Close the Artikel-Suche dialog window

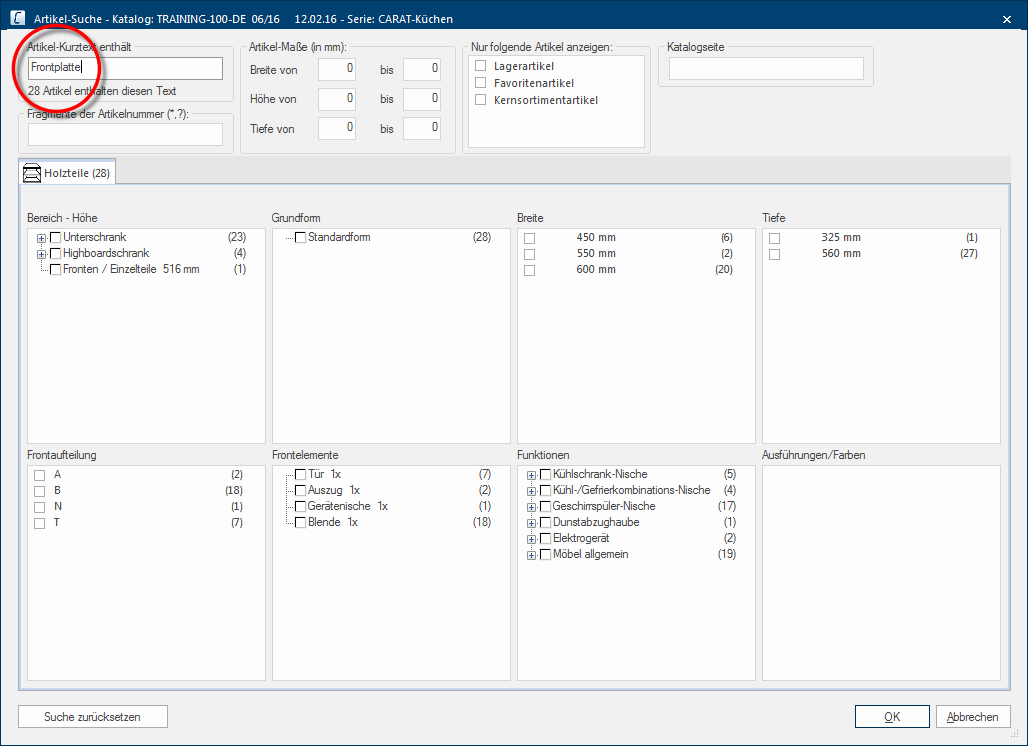pos(1004,18)
